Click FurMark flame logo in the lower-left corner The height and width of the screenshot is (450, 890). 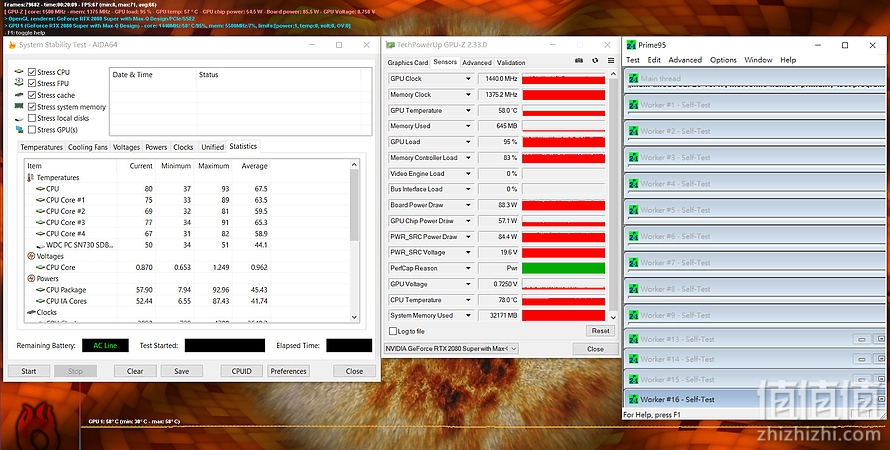coord(37,427)
